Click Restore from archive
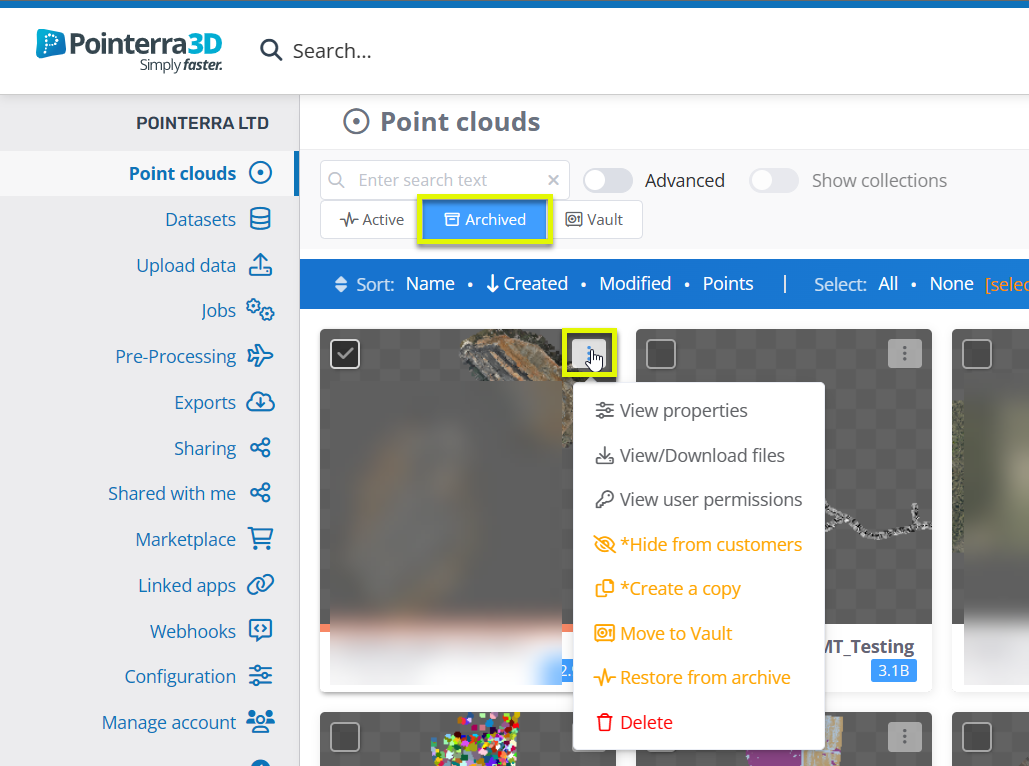Image resolution: width=1029 pixels, height=766 pixels. tap(703, 677)
